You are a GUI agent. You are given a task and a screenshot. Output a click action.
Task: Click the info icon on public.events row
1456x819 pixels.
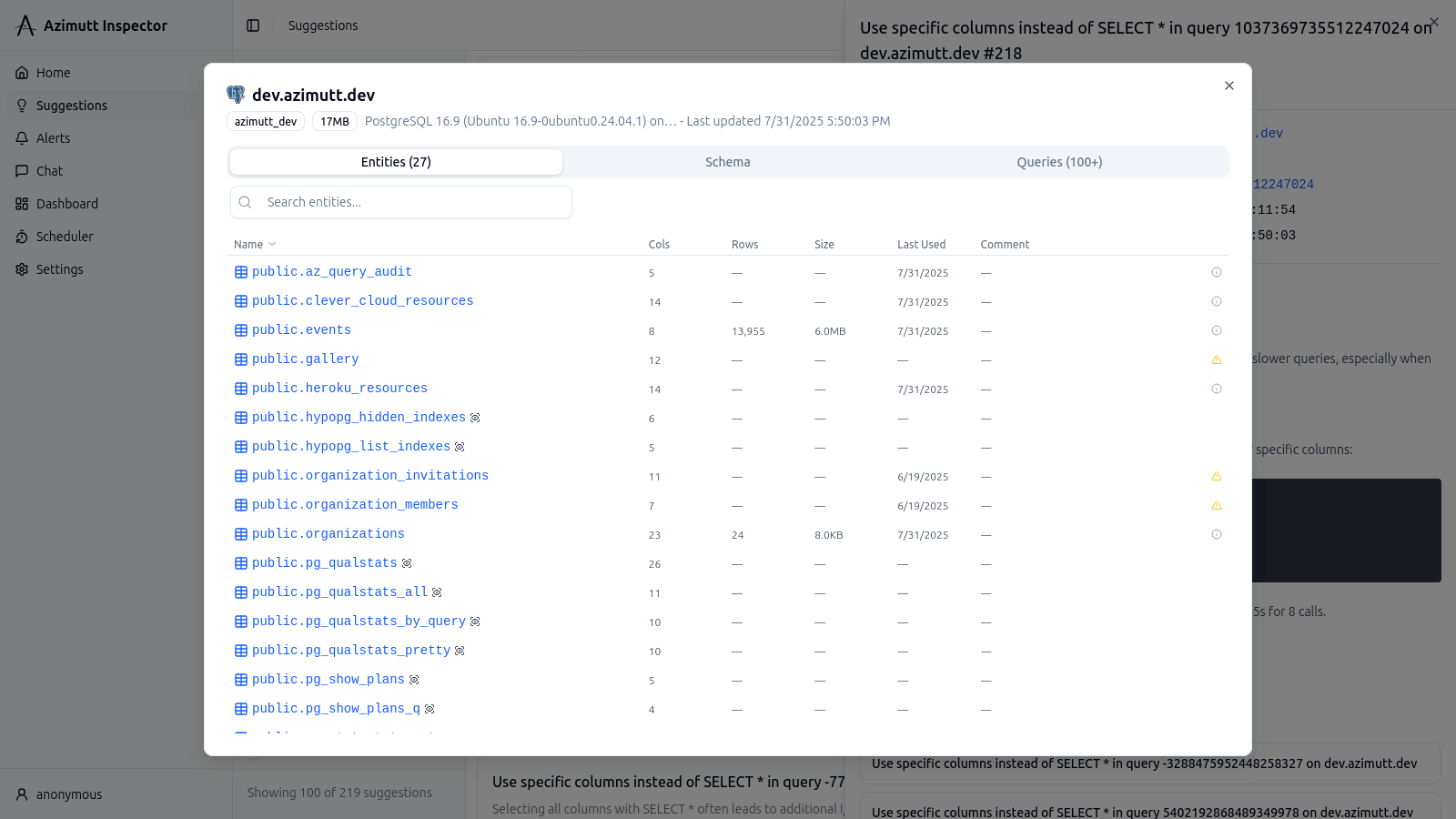pos(1217,330)
